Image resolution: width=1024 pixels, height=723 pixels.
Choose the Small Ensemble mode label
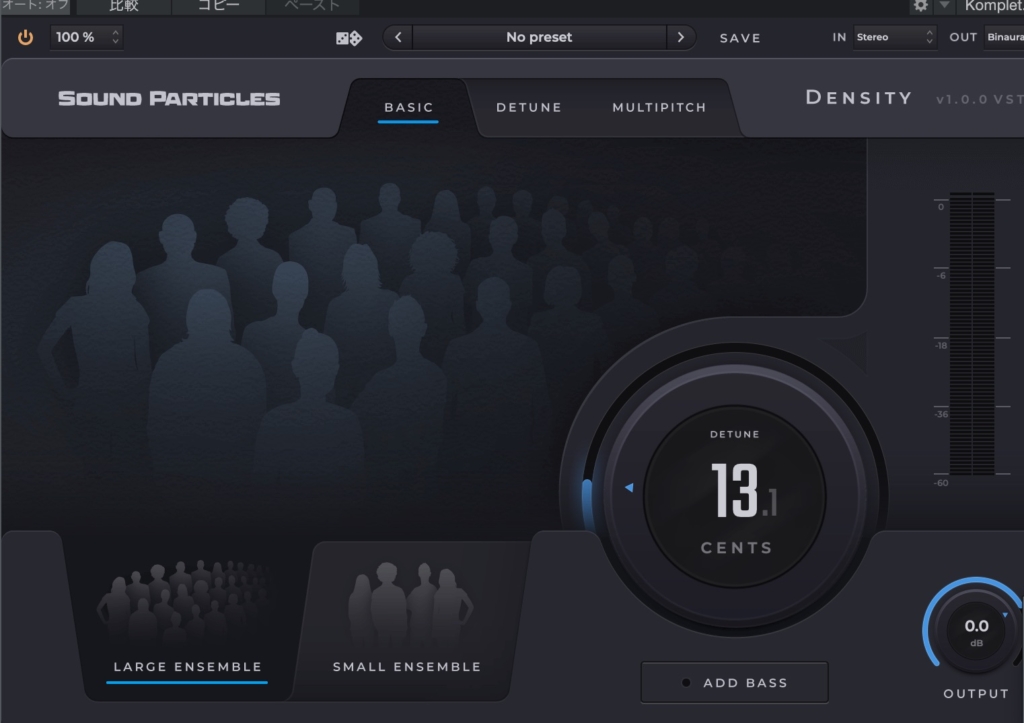pos(407,667)
